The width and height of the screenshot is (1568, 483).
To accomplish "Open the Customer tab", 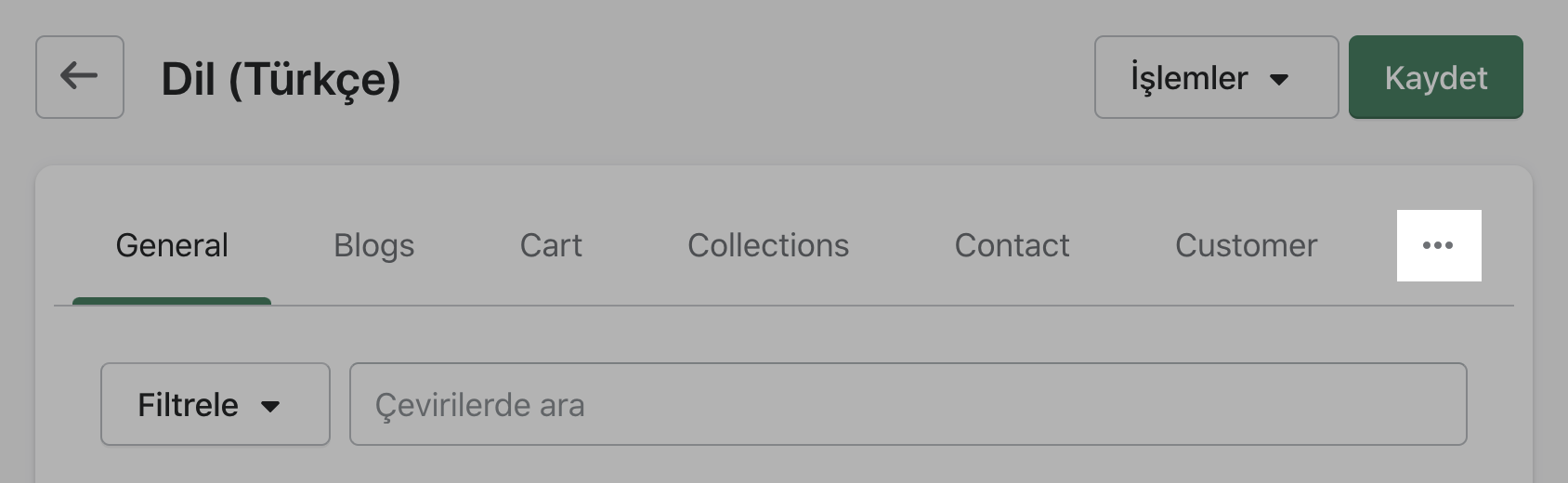I will pyautogui.click(x=1246, y=245).
